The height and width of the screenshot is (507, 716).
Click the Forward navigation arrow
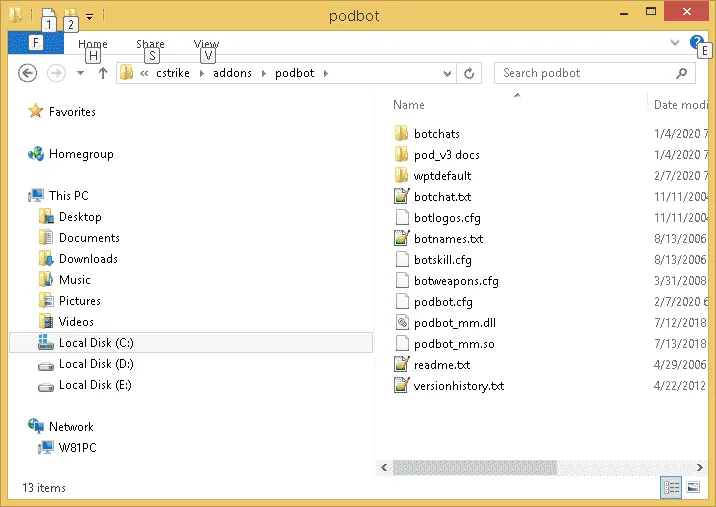[x=56, y=73]
